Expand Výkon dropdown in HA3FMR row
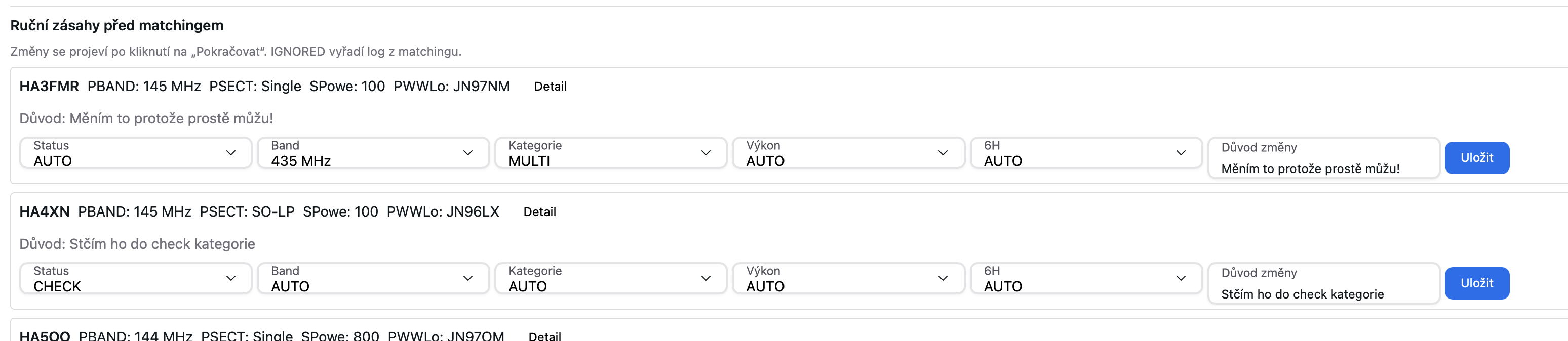Screen dimensions: 1568x341 tap(847, 153)
